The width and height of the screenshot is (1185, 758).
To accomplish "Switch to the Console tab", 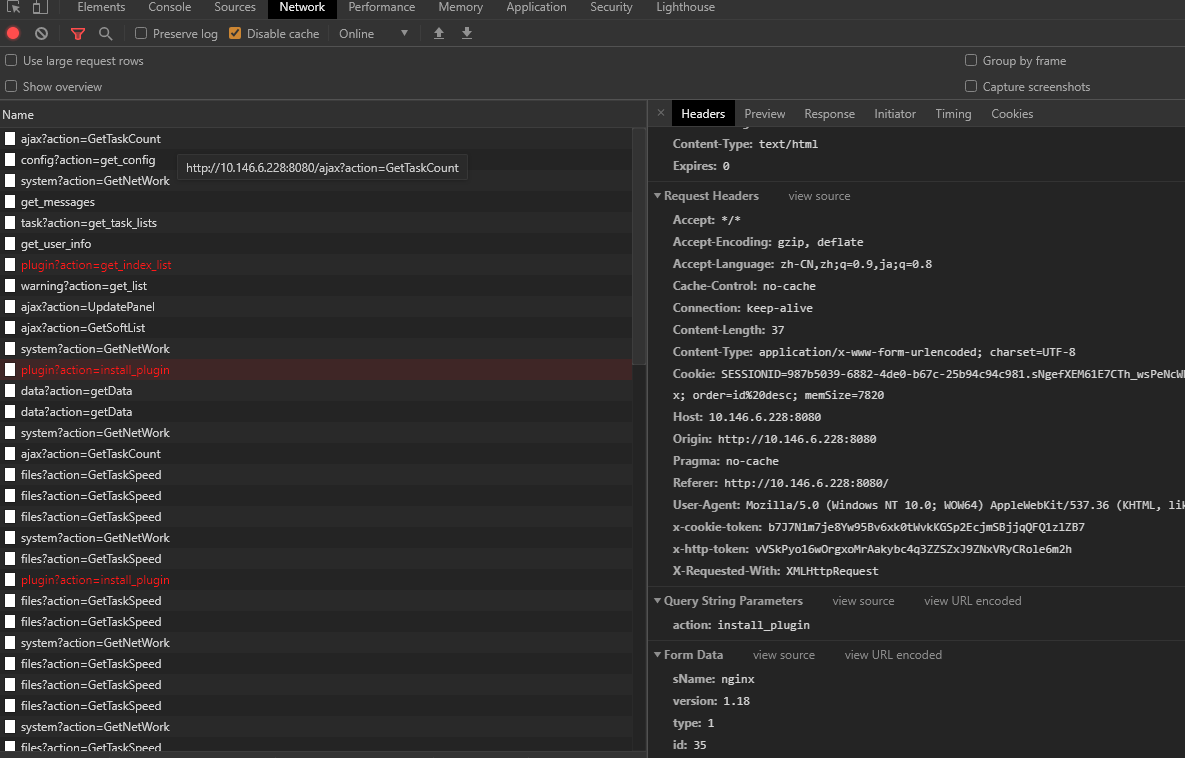I will tap(169, 7).
